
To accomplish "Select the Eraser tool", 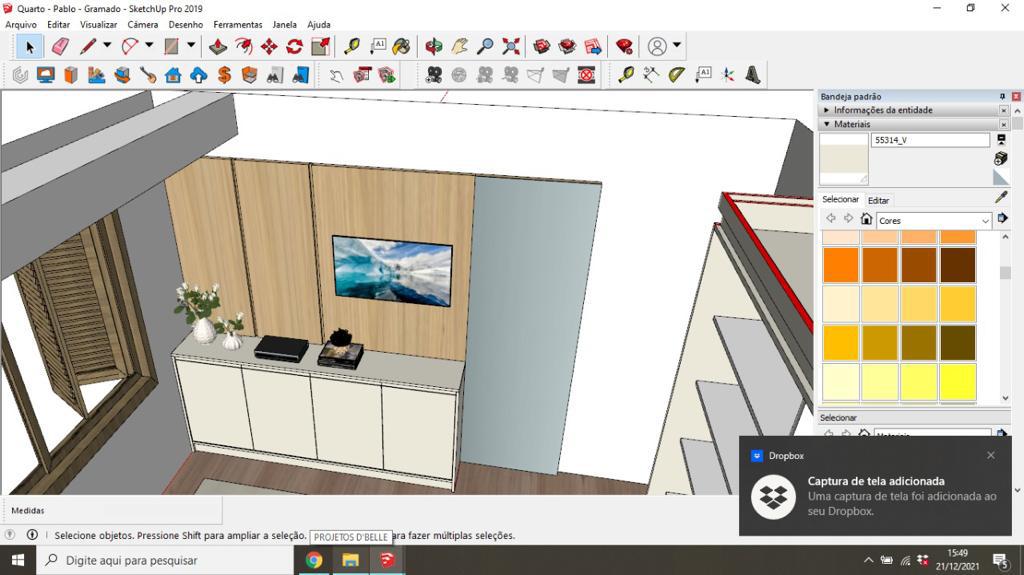I will coord(60,46).
